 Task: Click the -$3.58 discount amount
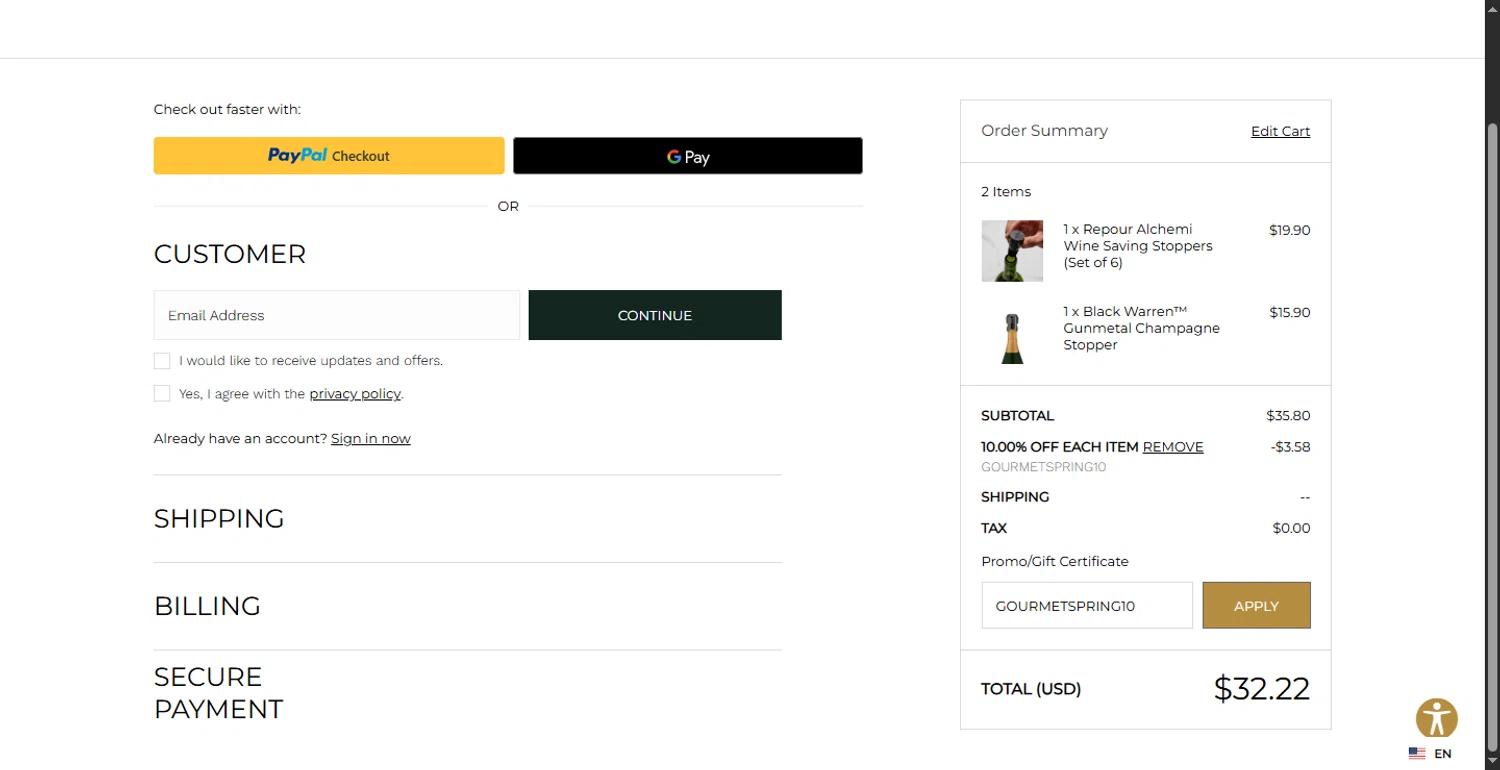1290,447
